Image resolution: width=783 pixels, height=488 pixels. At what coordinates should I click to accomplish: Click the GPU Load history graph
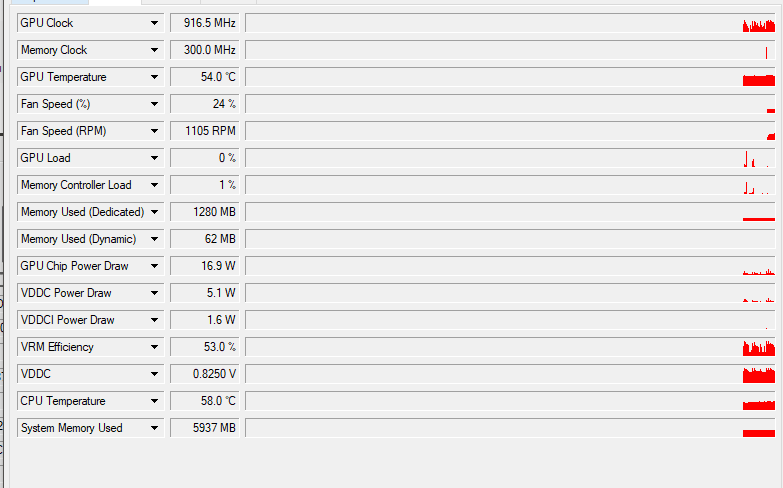[x=510, y=158]
